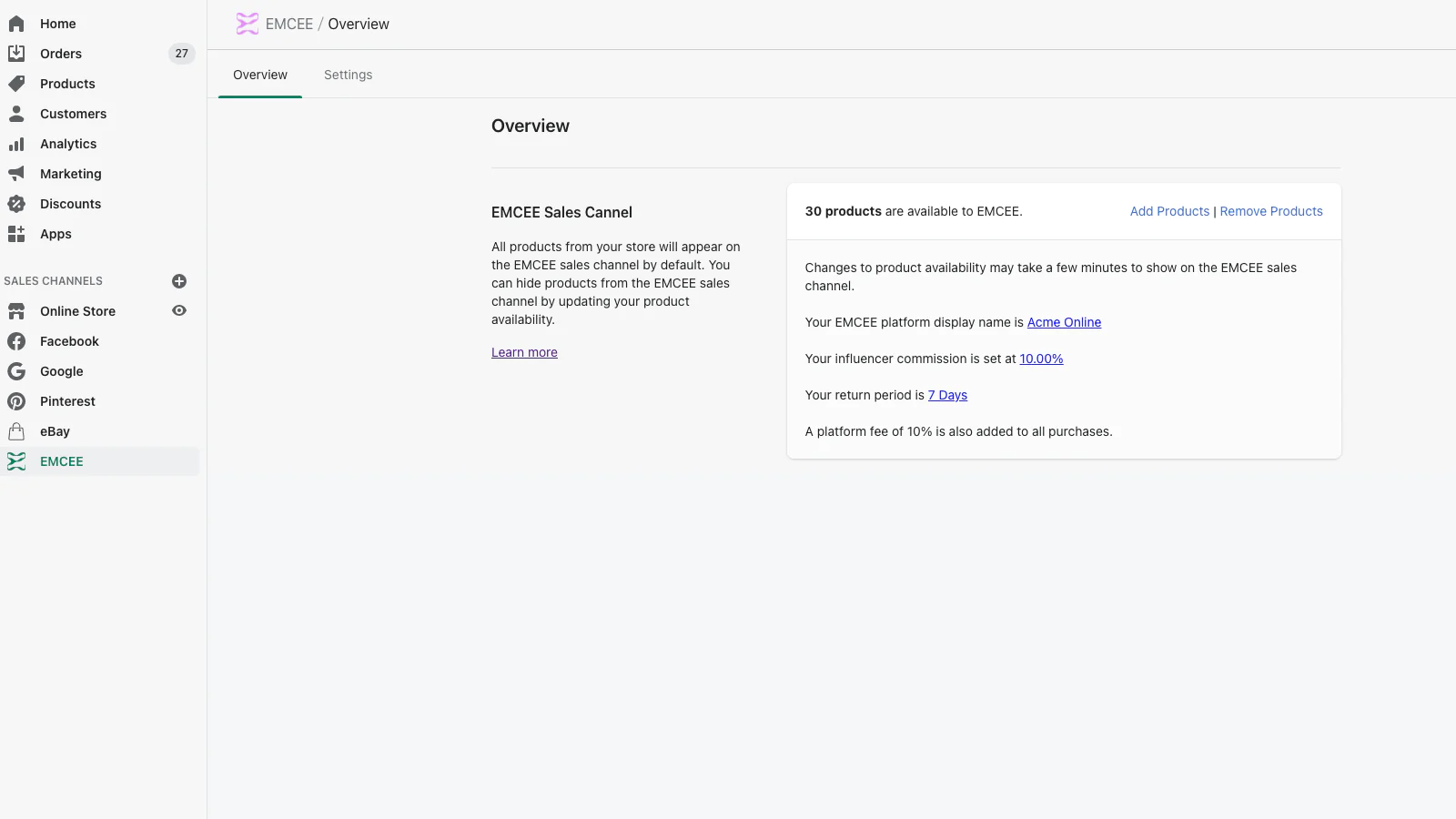Click the EMCEE sidebar logo icon
The image size is (1456, 819).
pyautogui.click(x=16, y=461)
